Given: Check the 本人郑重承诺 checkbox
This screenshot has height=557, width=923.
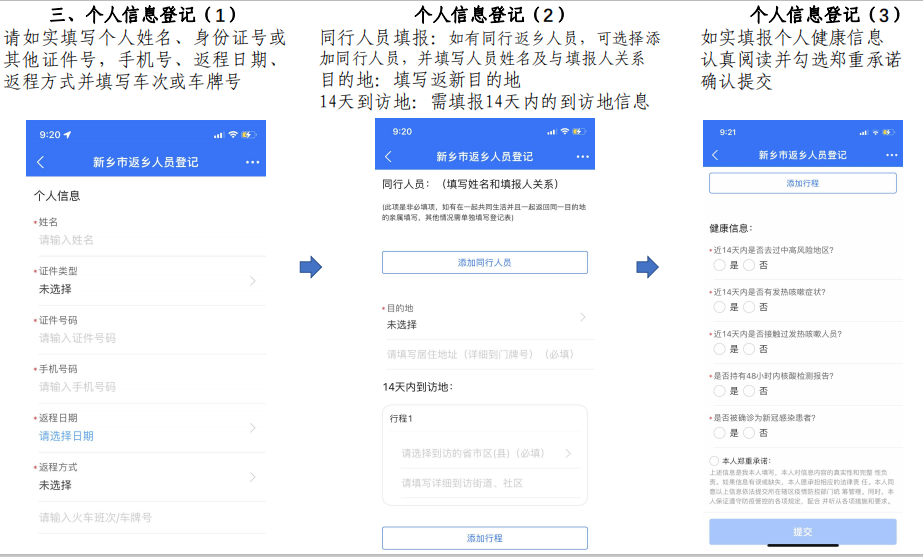Looking at the screenshot, I should pyautogui.click(x=713, y=460).
